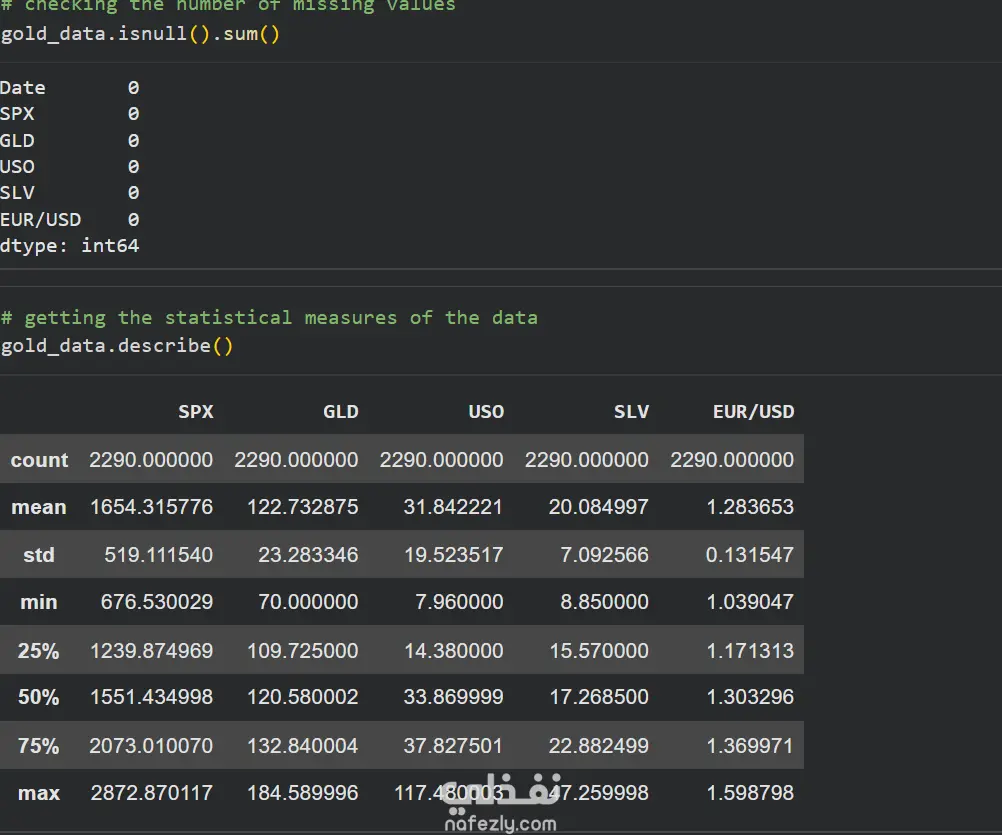This screenshot has width=1002, height=835.
Task: Click the gold_data.isnull().sum() code line
Action: (x=140, y=33)
